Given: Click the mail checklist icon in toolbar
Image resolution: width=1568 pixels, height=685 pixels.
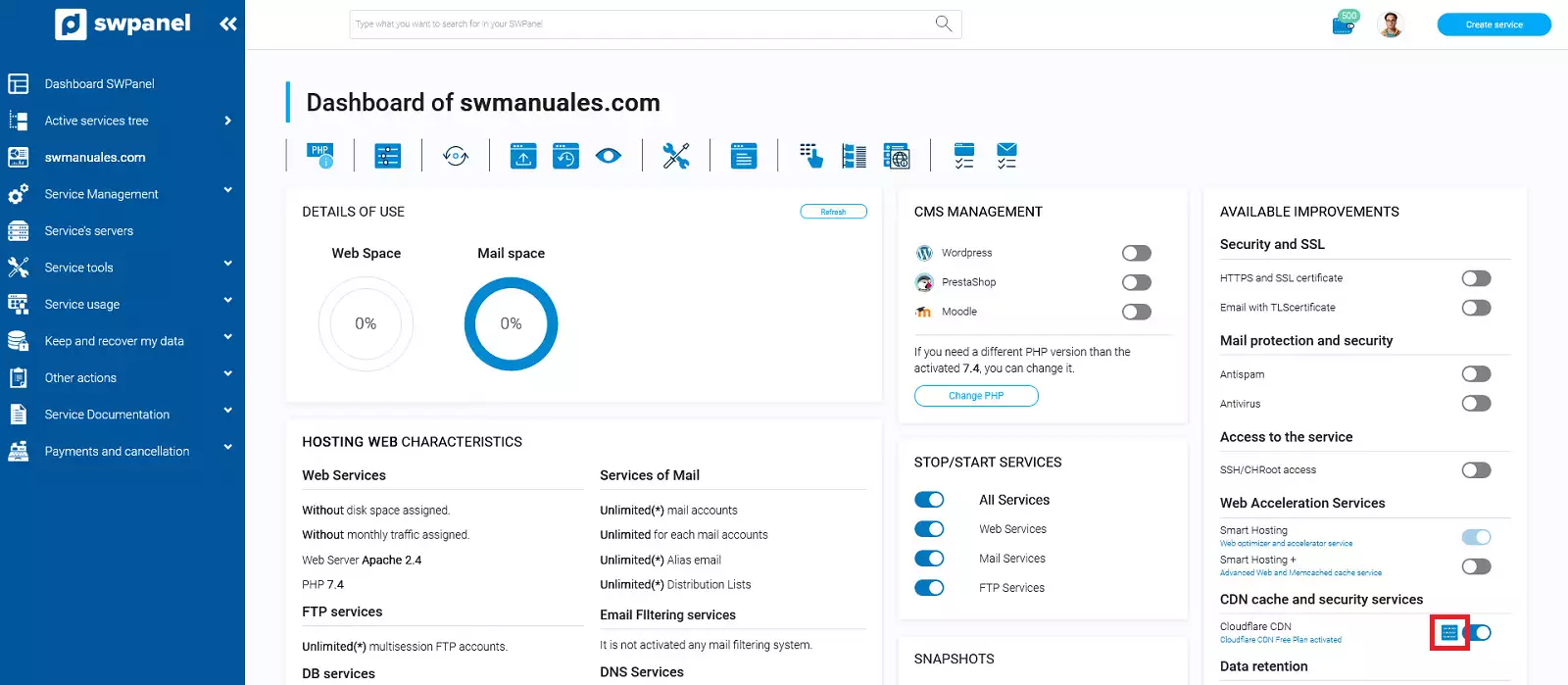Looking at the screenshot, I should tap(1006, 156).
